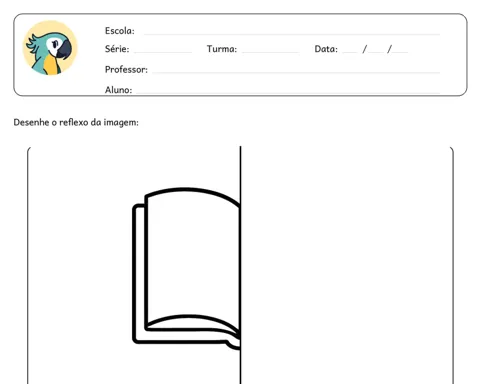Click the 'Série:' label
Viewport: 480px width, 384px height.
(117, 49)
